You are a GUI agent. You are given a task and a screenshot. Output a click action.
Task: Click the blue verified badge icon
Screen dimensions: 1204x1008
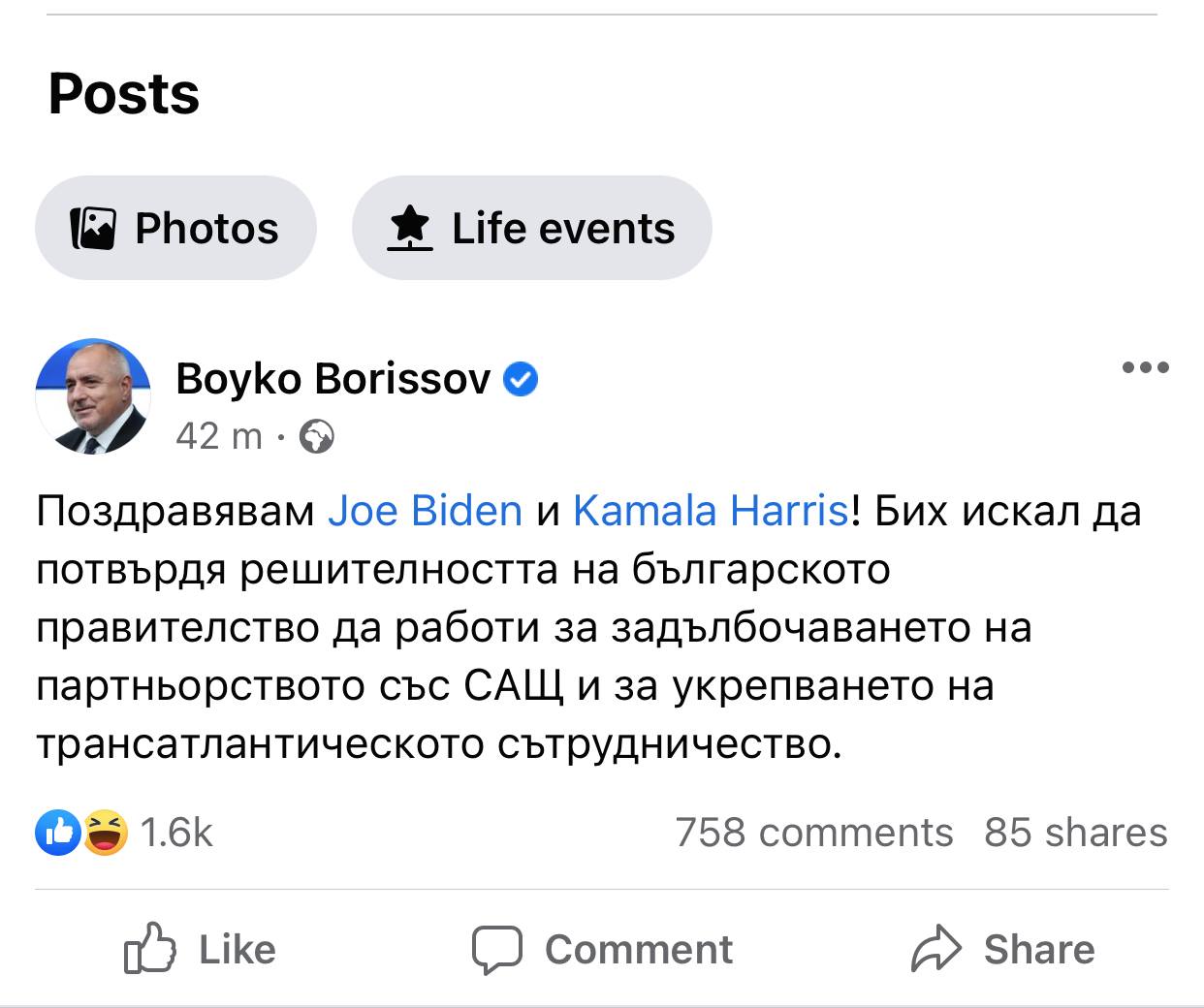522,379
